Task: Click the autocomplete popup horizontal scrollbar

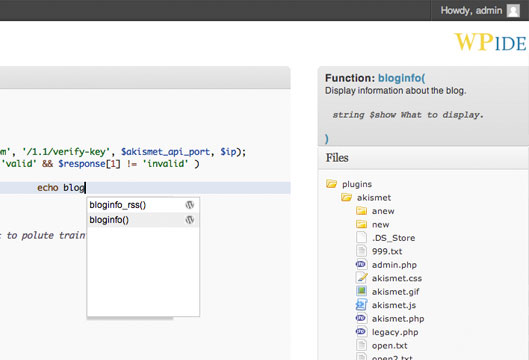Action: [130, 318]
